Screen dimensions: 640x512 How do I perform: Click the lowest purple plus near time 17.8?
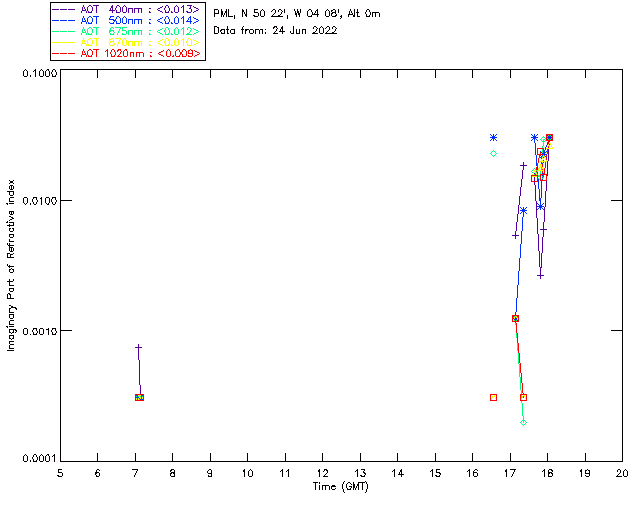pyautogui.click(x=540, y=276)
